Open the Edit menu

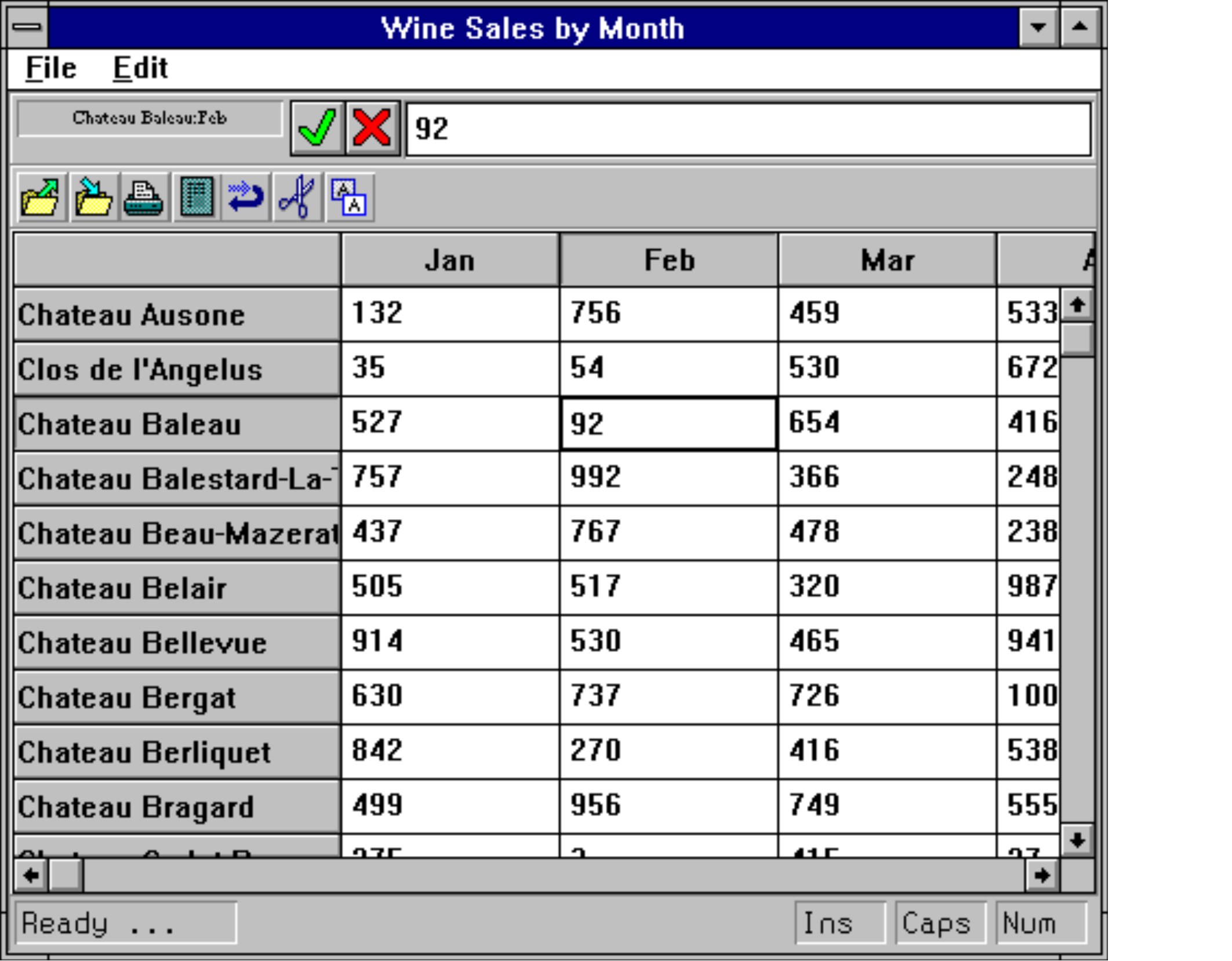click(x=140, y=68)
